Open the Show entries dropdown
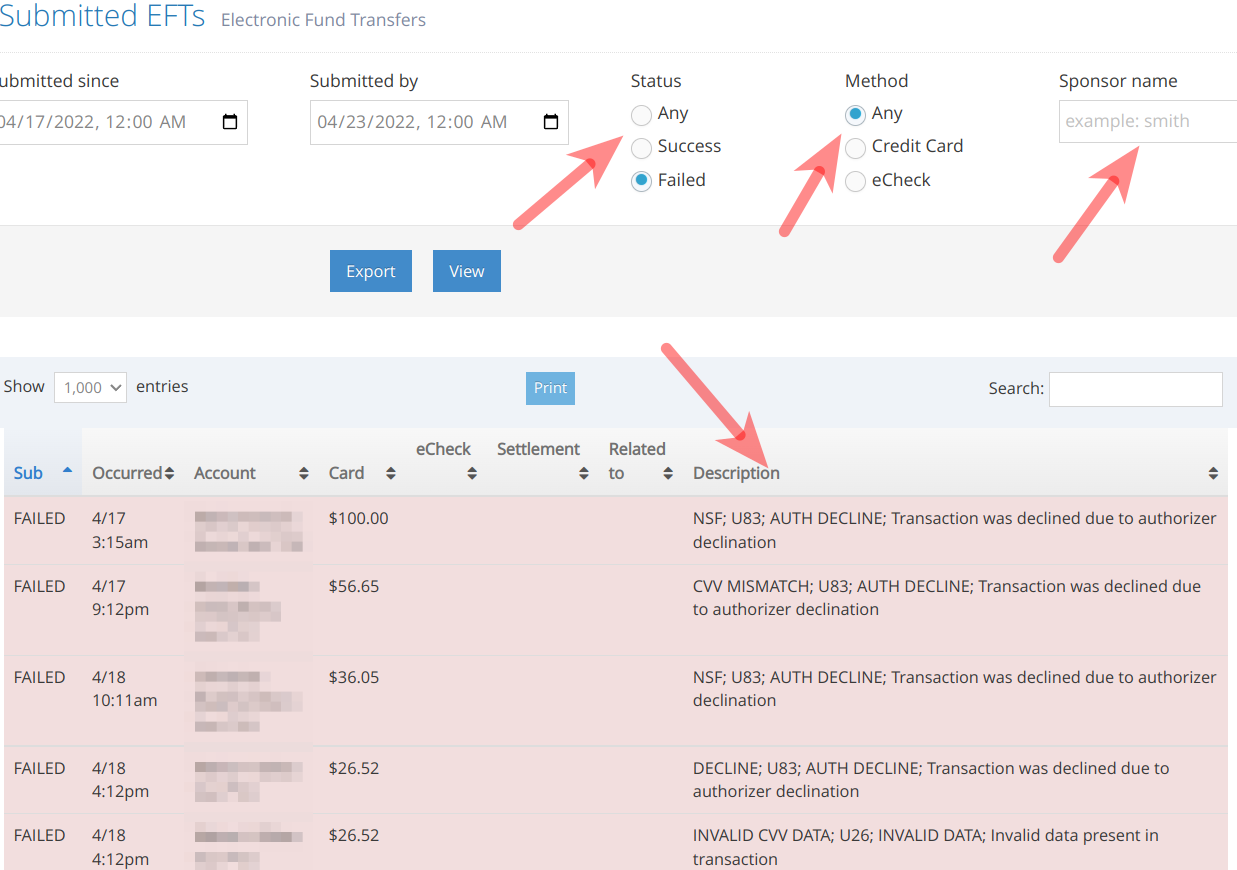 click(x=89, y=387)
